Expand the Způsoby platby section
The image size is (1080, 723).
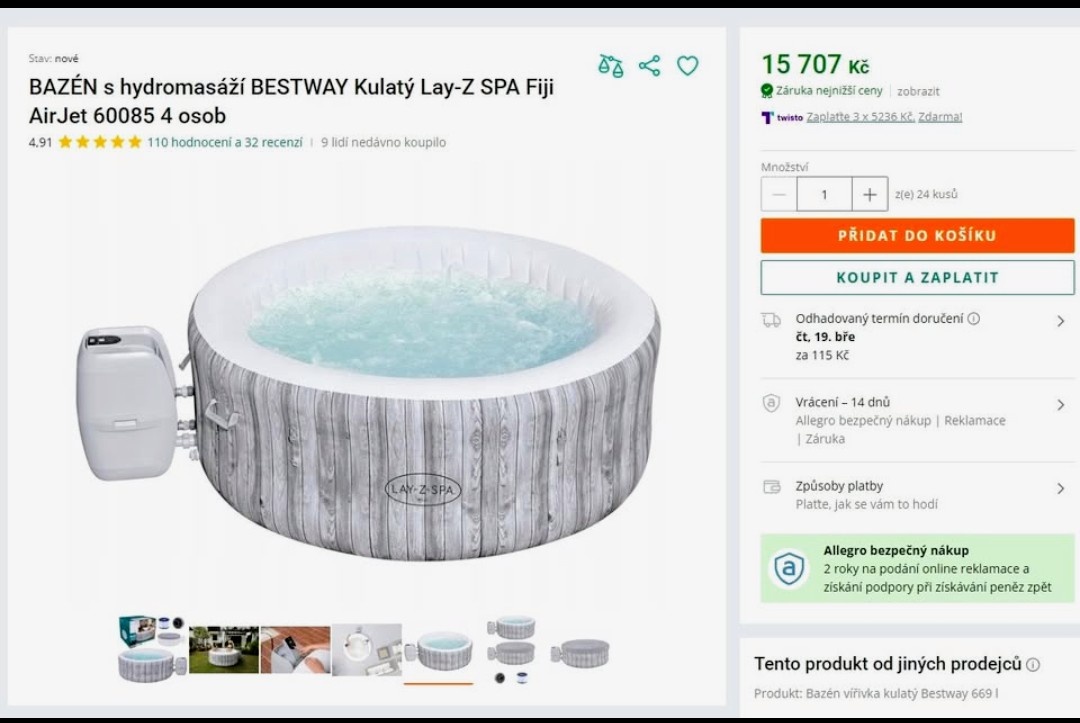[x=1060, y=489]
